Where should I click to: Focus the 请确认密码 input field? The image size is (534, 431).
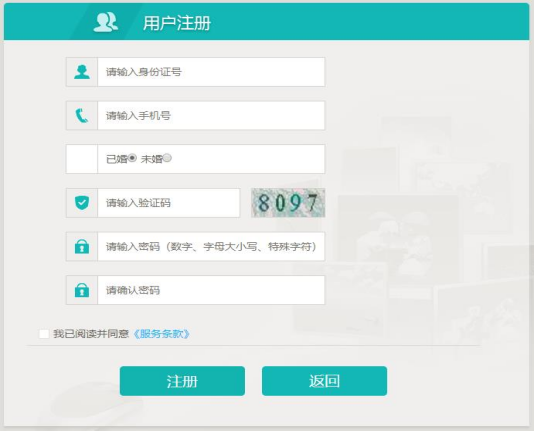[211, 290]
